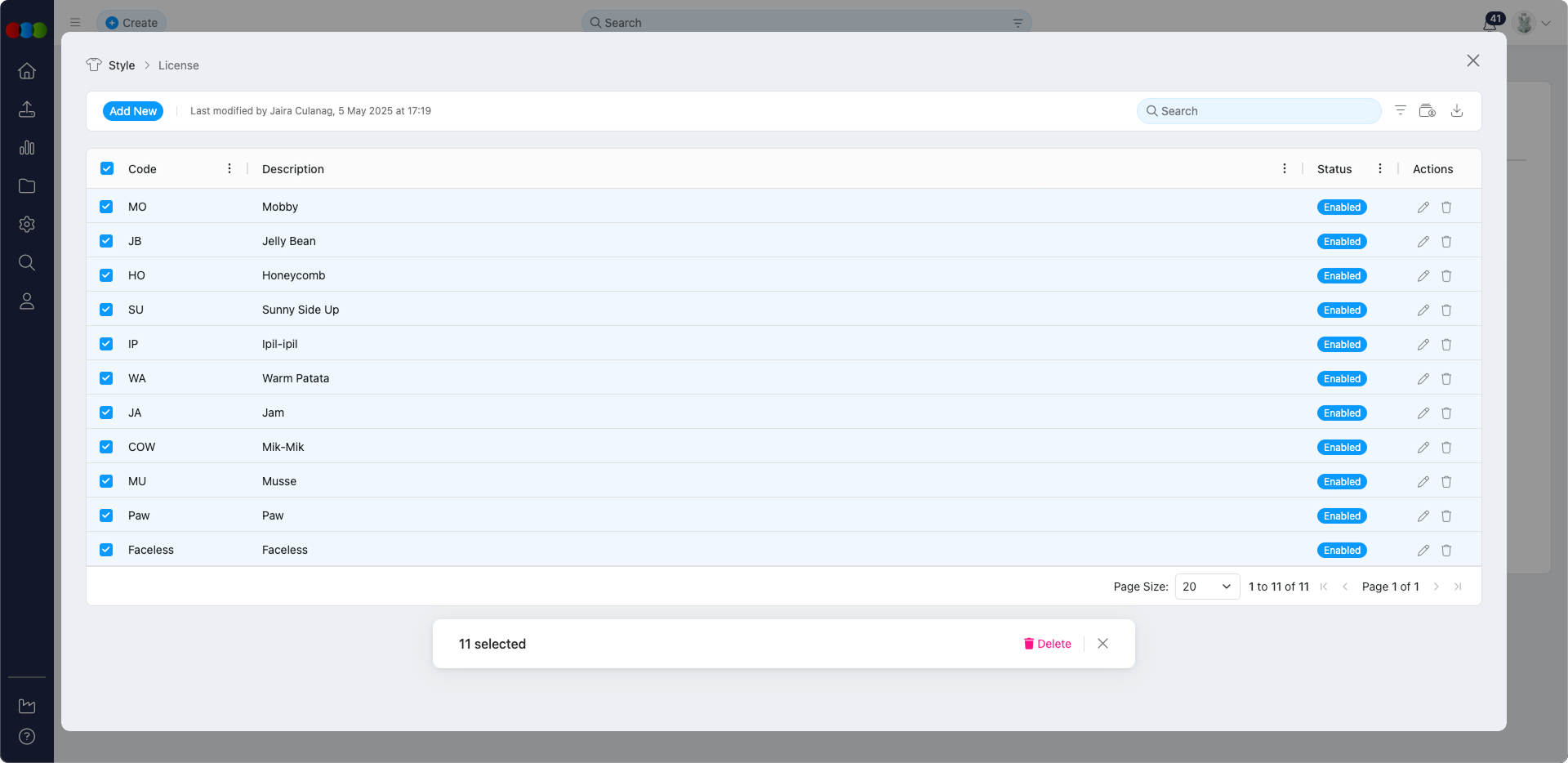The image size is (1568, 763).
Task: Navigate to Style in the breadcrumb
Action: pos(122,65)
